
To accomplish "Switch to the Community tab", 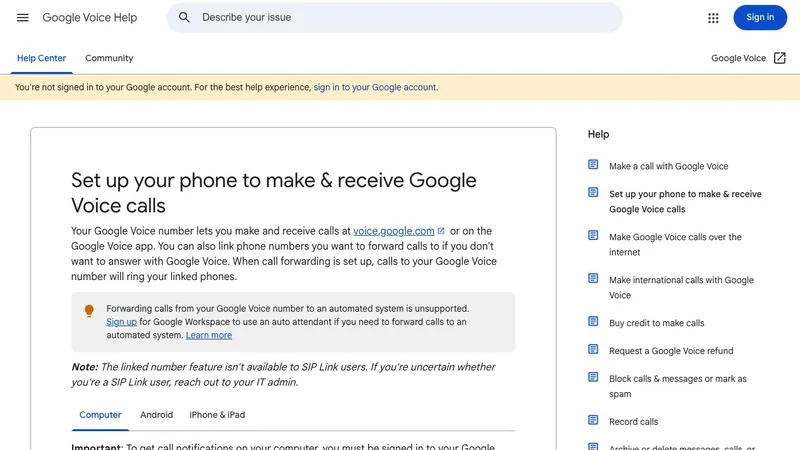I will pyautogui.click(x=109, y=58).
